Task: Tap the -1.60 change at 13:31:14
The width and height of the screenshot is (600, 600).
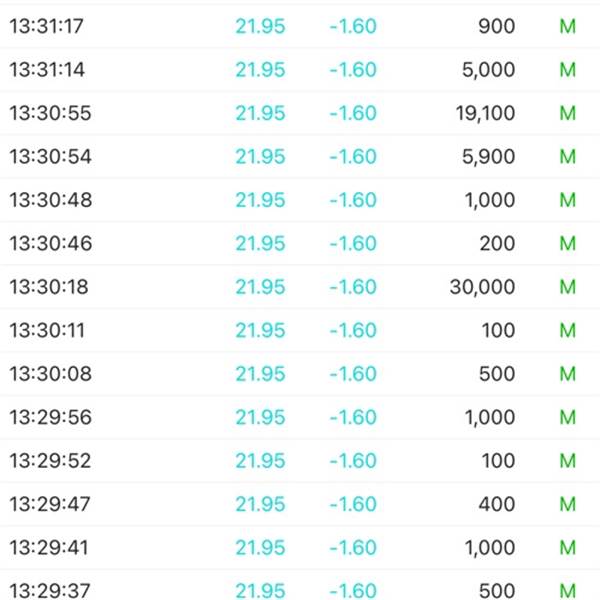Action: [x=353, y=70]
